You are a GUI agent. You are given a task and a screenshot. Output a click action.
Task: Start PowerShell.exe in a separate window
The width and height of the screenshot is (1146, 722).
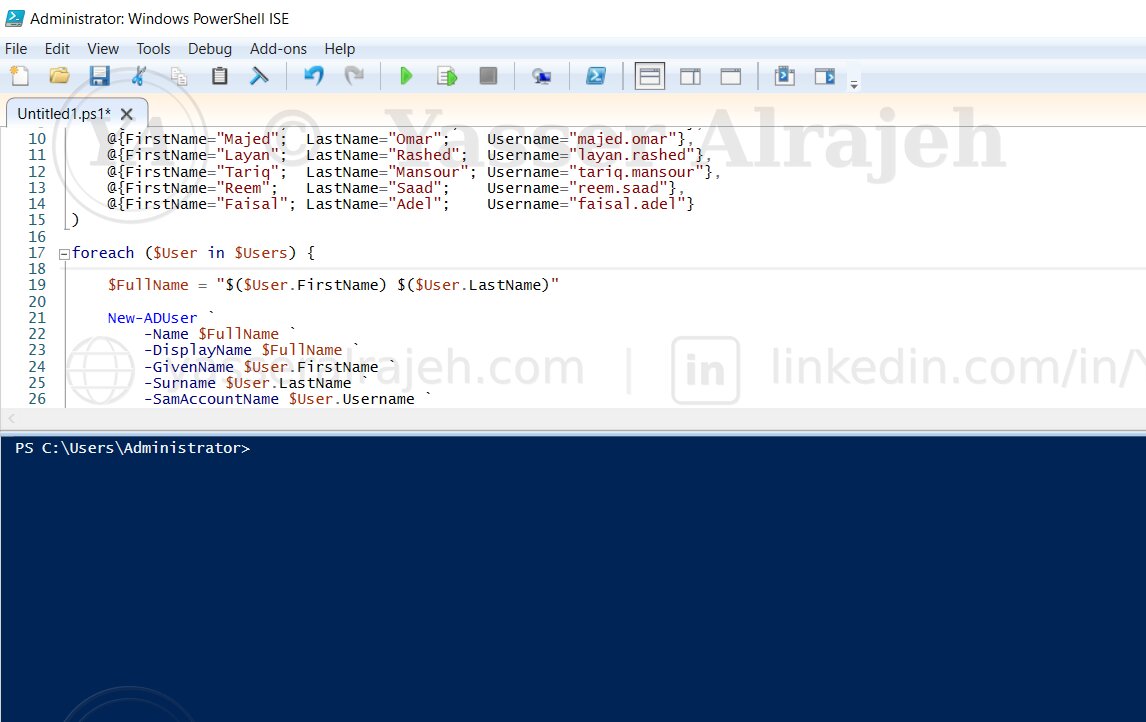point(596,76)
